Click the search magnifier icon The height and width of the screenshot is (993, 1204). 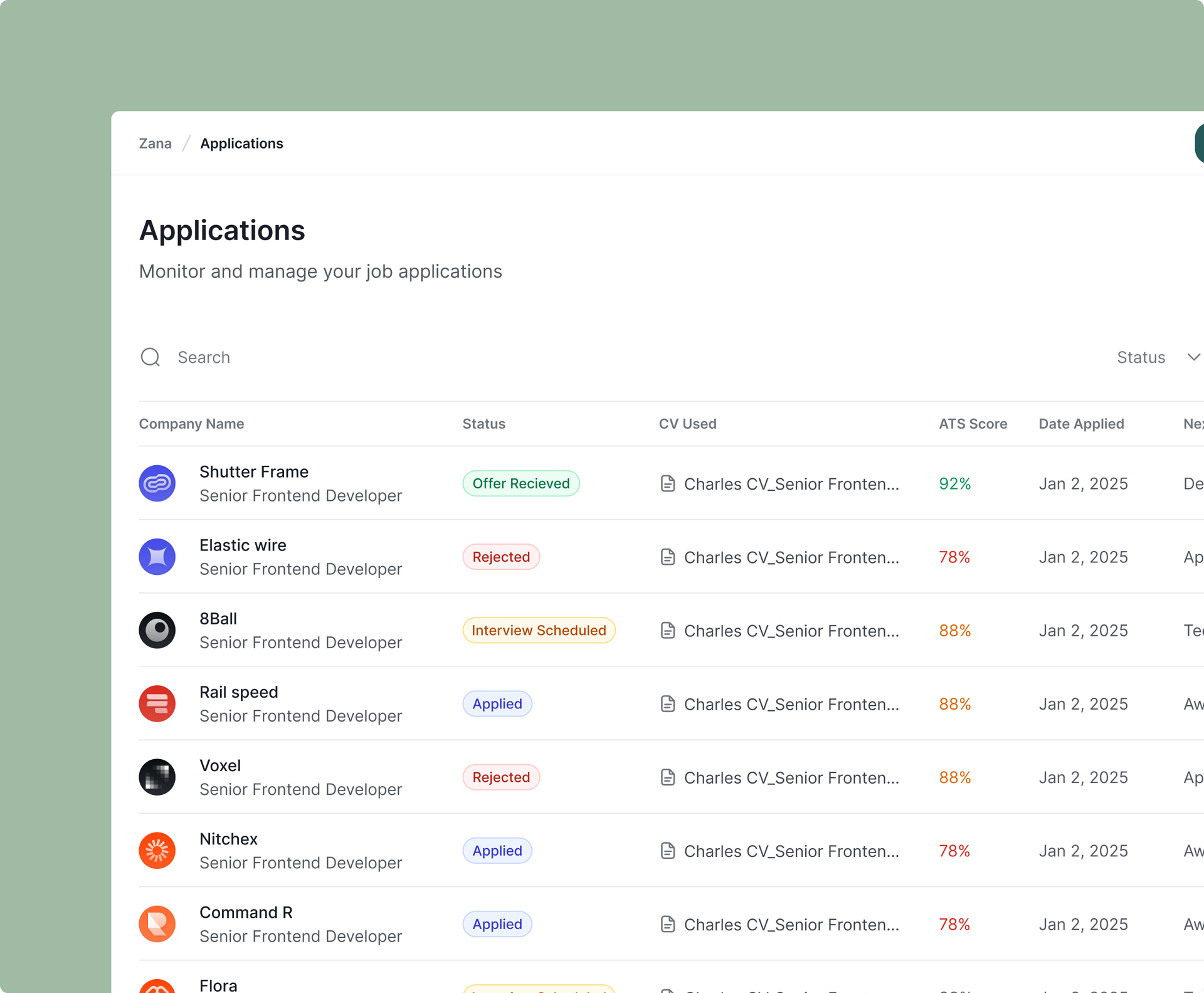150,357
